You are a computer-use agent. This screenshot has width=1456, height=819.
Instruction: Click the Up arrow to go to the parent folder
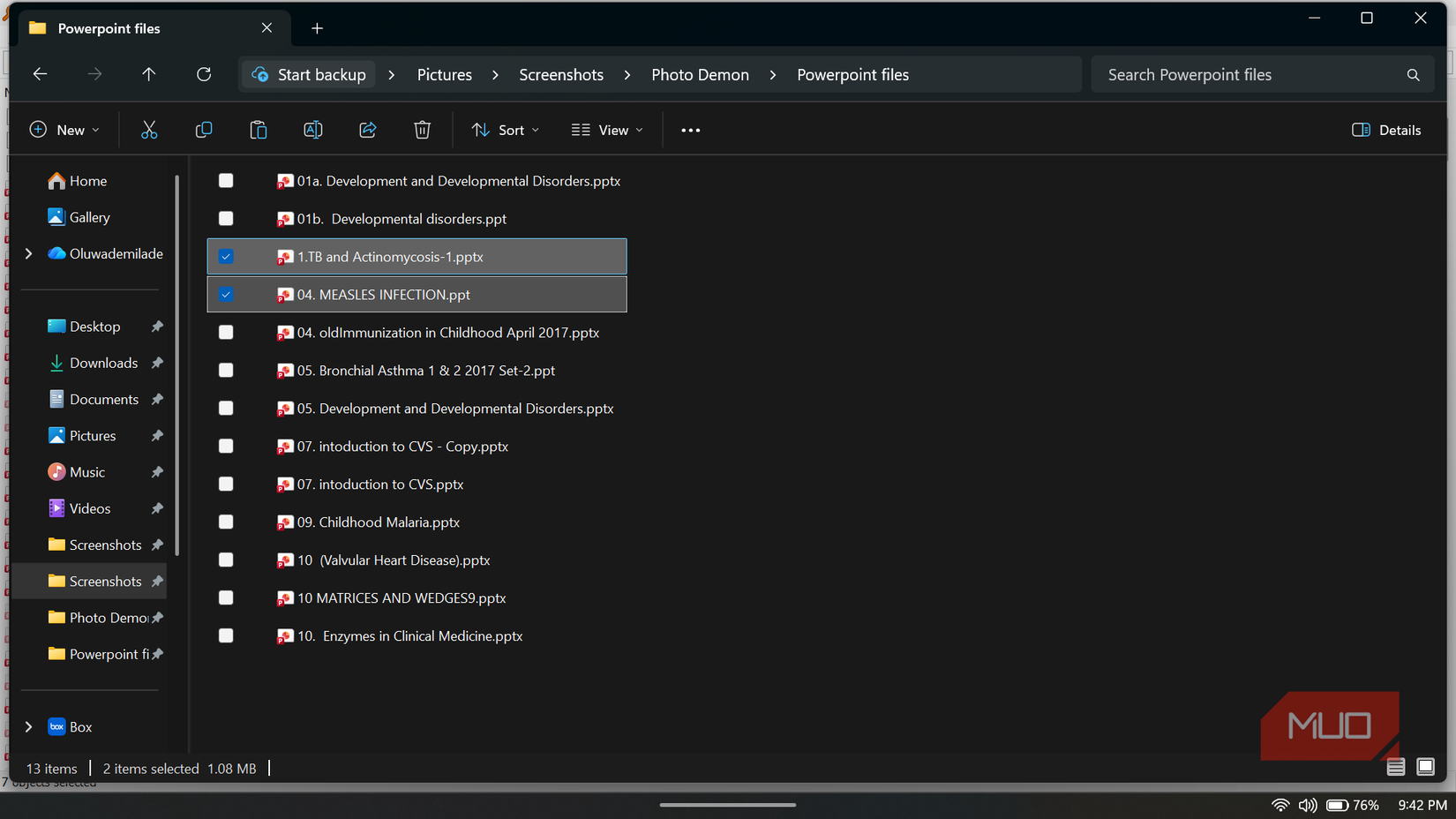149,74
